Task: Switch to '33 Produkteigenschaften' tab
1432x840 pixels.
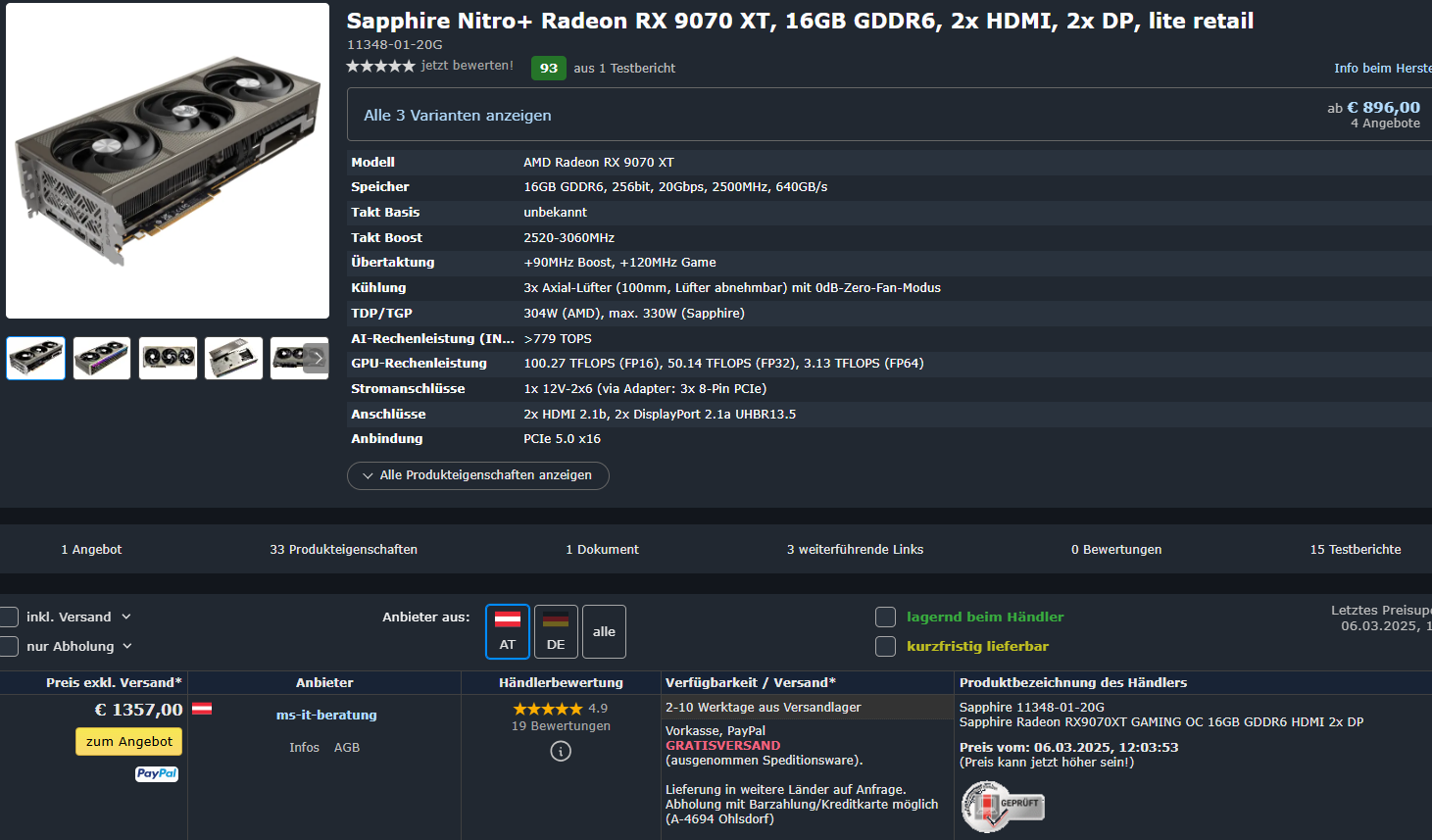Action: pyautogui.click(x=344, y=550)
